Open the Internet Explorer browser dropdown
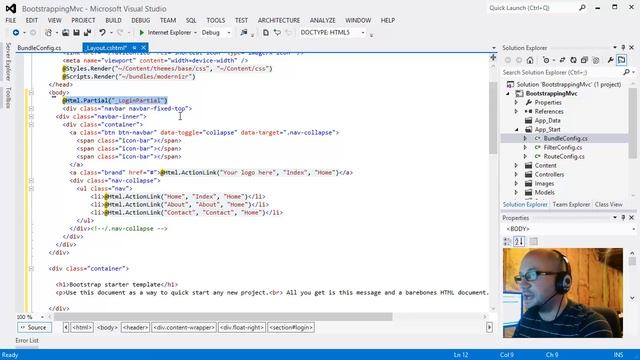Image resolution: width=640 pixels, height=360 pixels. [x=196, y=33]
